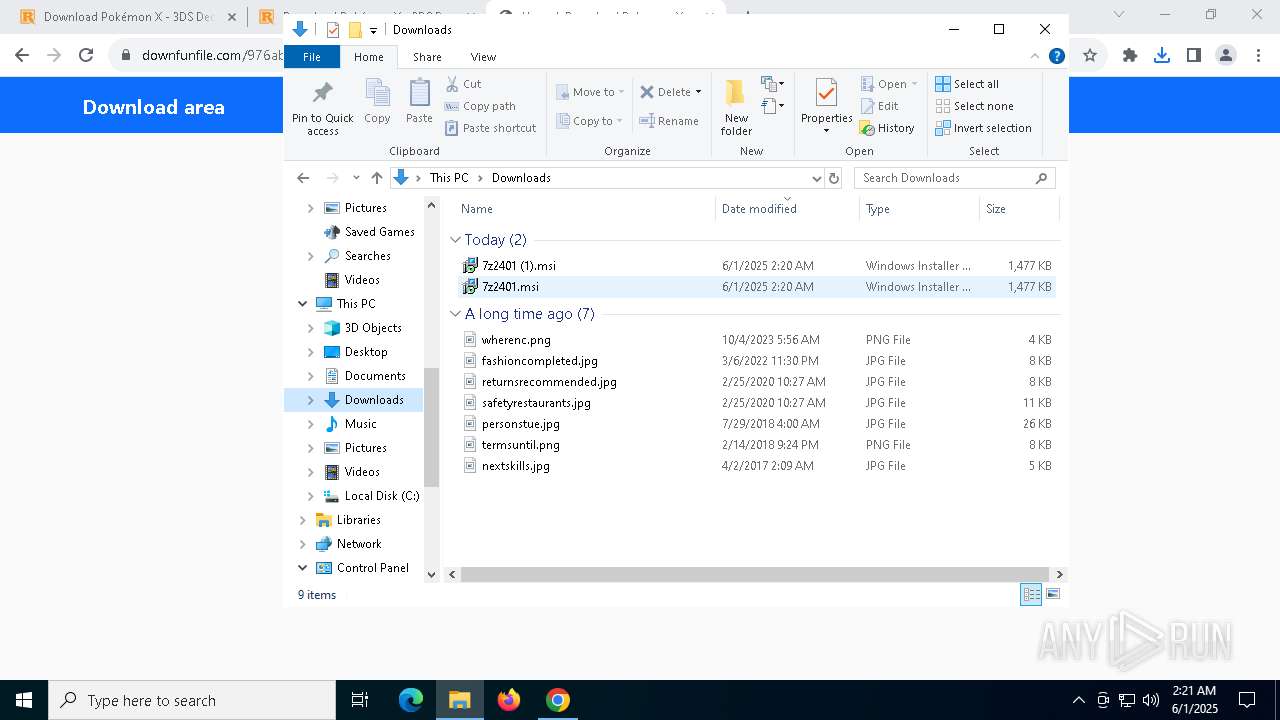Click Copy path in Clipboard group

480,106
